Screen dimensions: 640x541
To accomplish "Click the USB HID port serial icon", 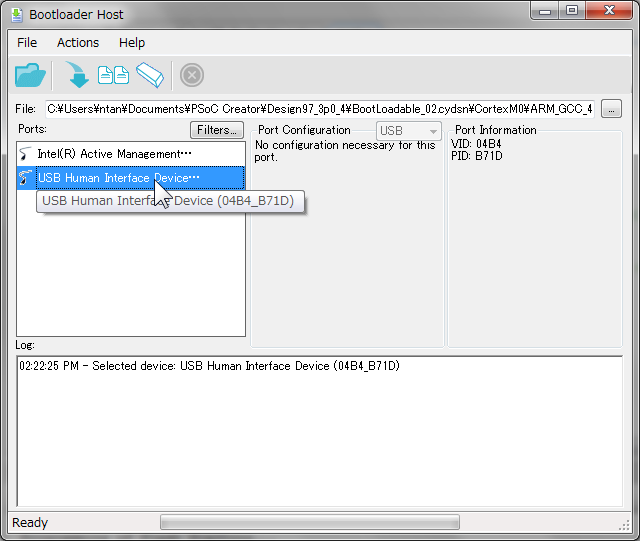I will click(x=25, y=178).
